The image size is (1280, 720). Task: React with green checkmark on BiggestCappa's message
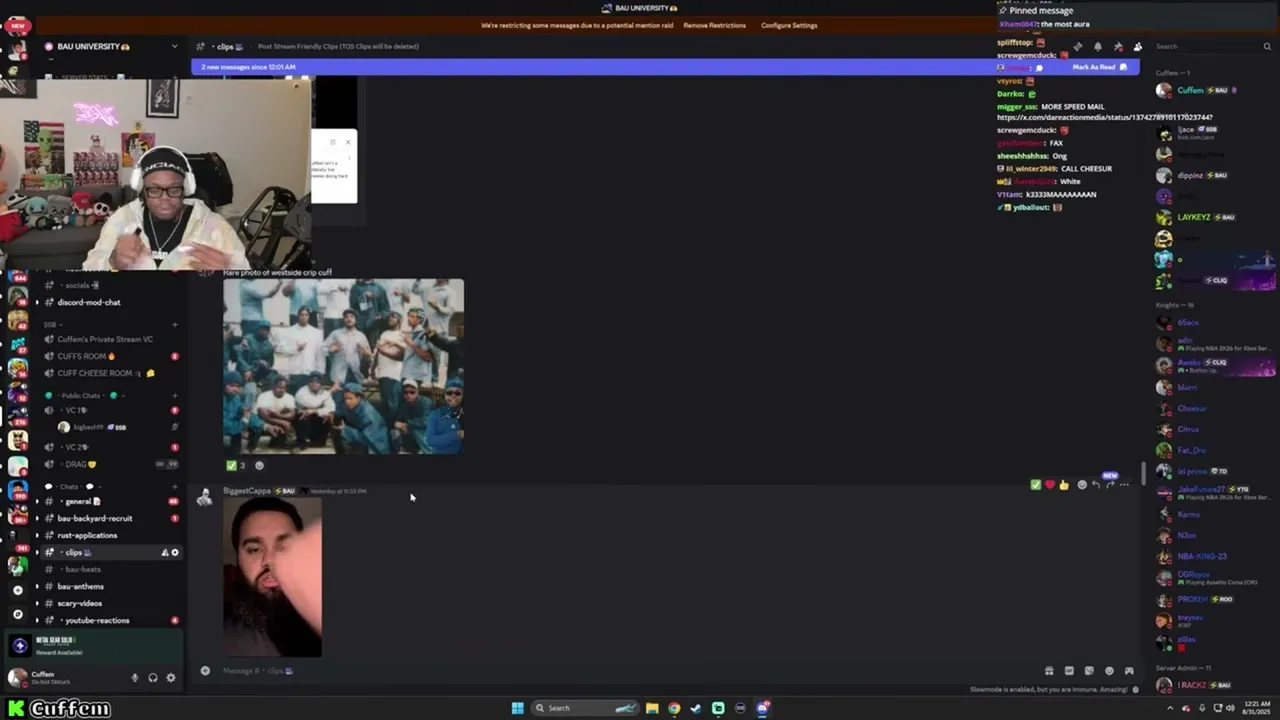1036,485
